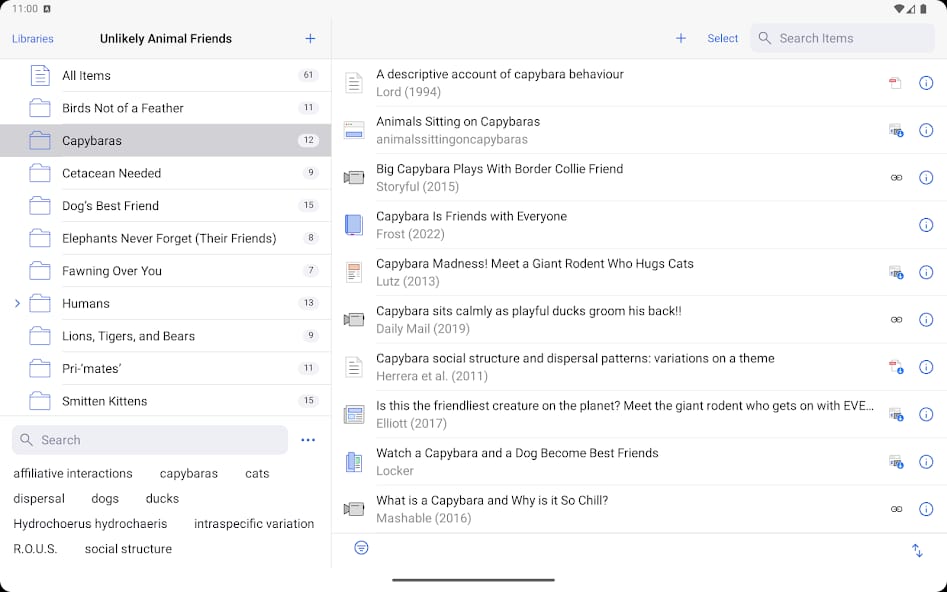The image size is (947, 592).
Task: Open the filter icon below the items list
Action: click(x=361, y=548)
